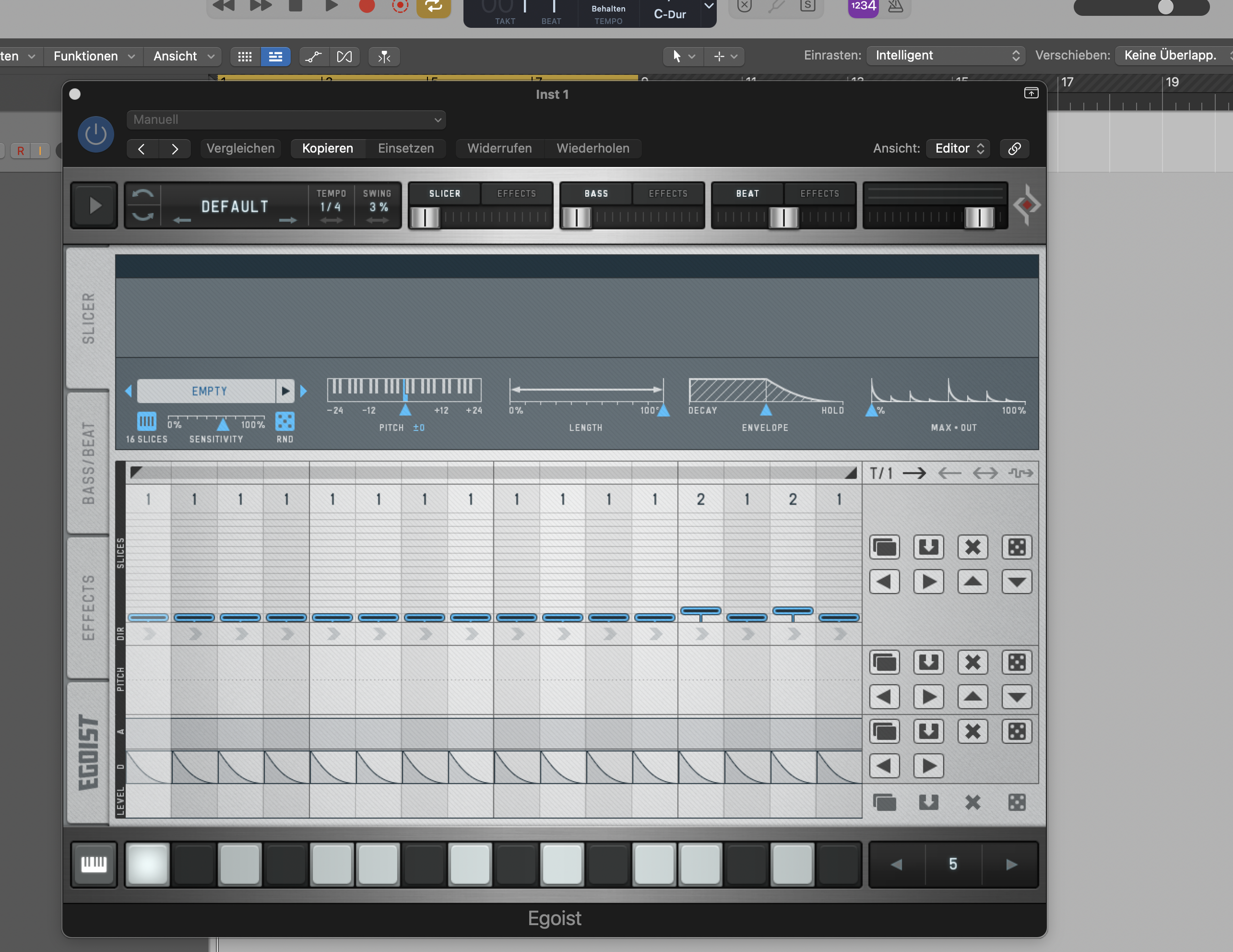Click the 16 Slices grid icon

click(x=146, y=421)
